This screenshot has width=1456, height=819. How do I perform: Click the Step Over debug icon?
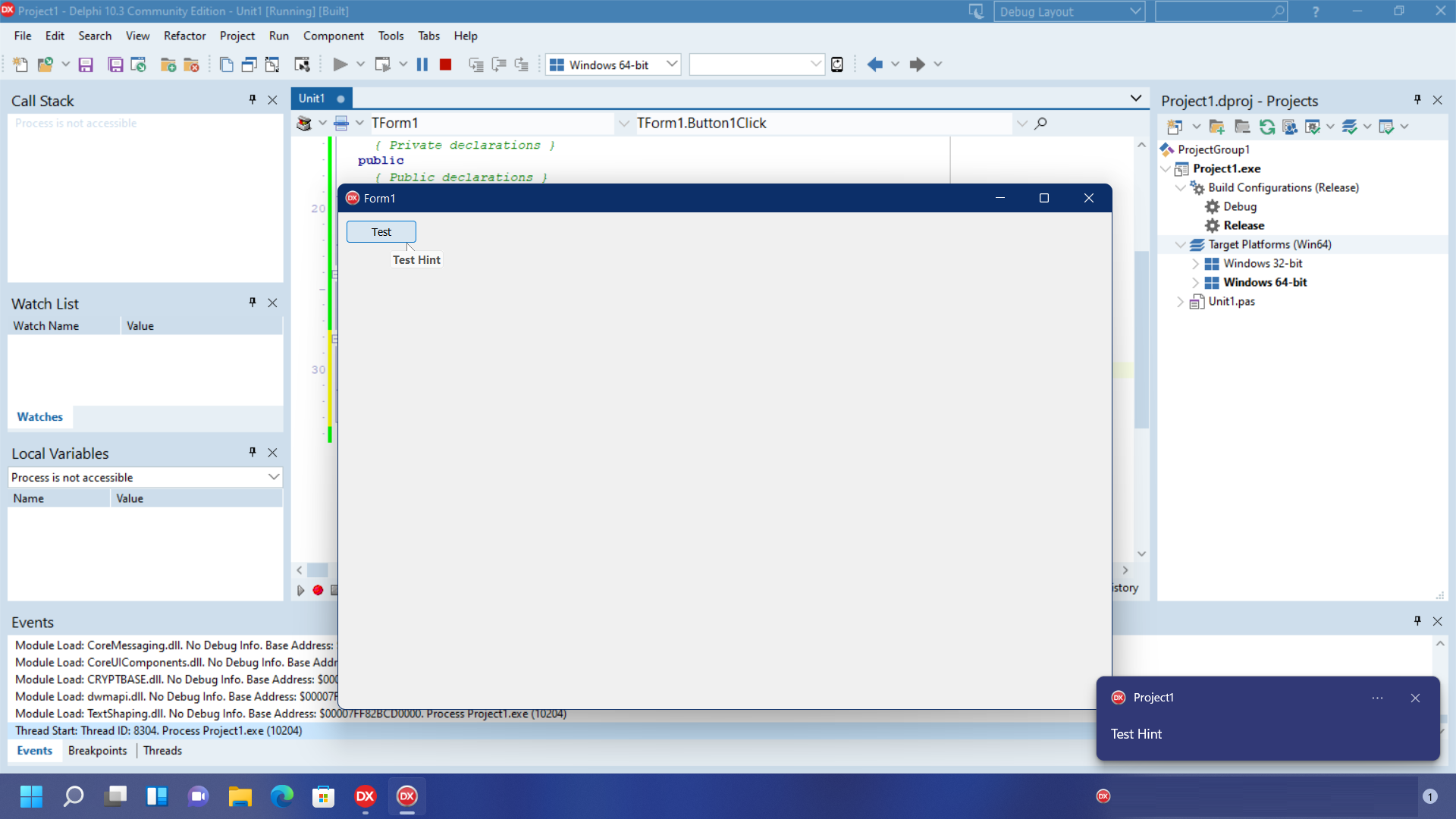pos(499,64)
